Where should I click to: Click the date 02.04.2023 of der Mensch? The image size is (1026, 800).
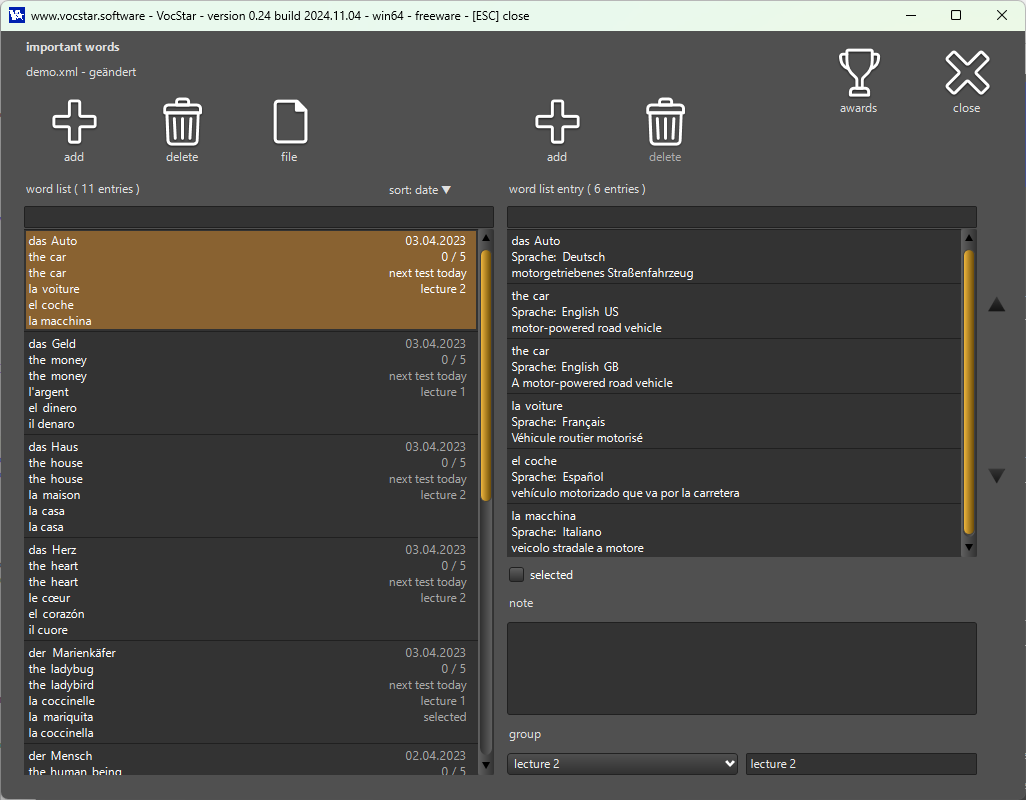pos(435,756)
